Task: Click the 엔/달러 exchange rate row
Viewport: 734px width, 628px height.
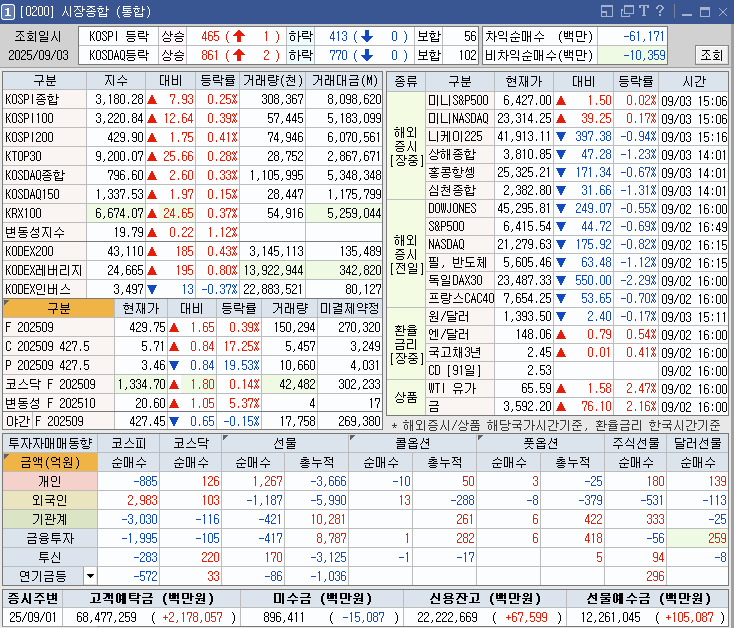Action: click(x=577, y=335)
